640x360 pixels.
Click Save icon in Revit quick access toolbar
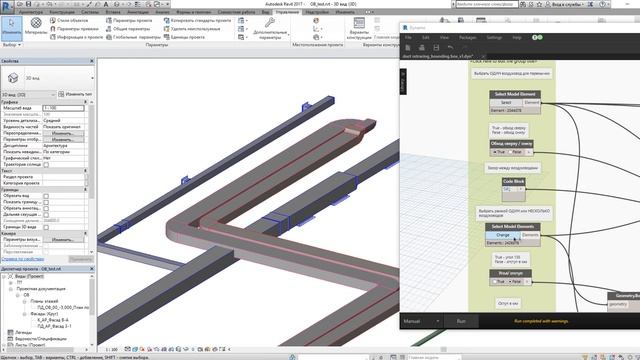(x=29, y=4)
